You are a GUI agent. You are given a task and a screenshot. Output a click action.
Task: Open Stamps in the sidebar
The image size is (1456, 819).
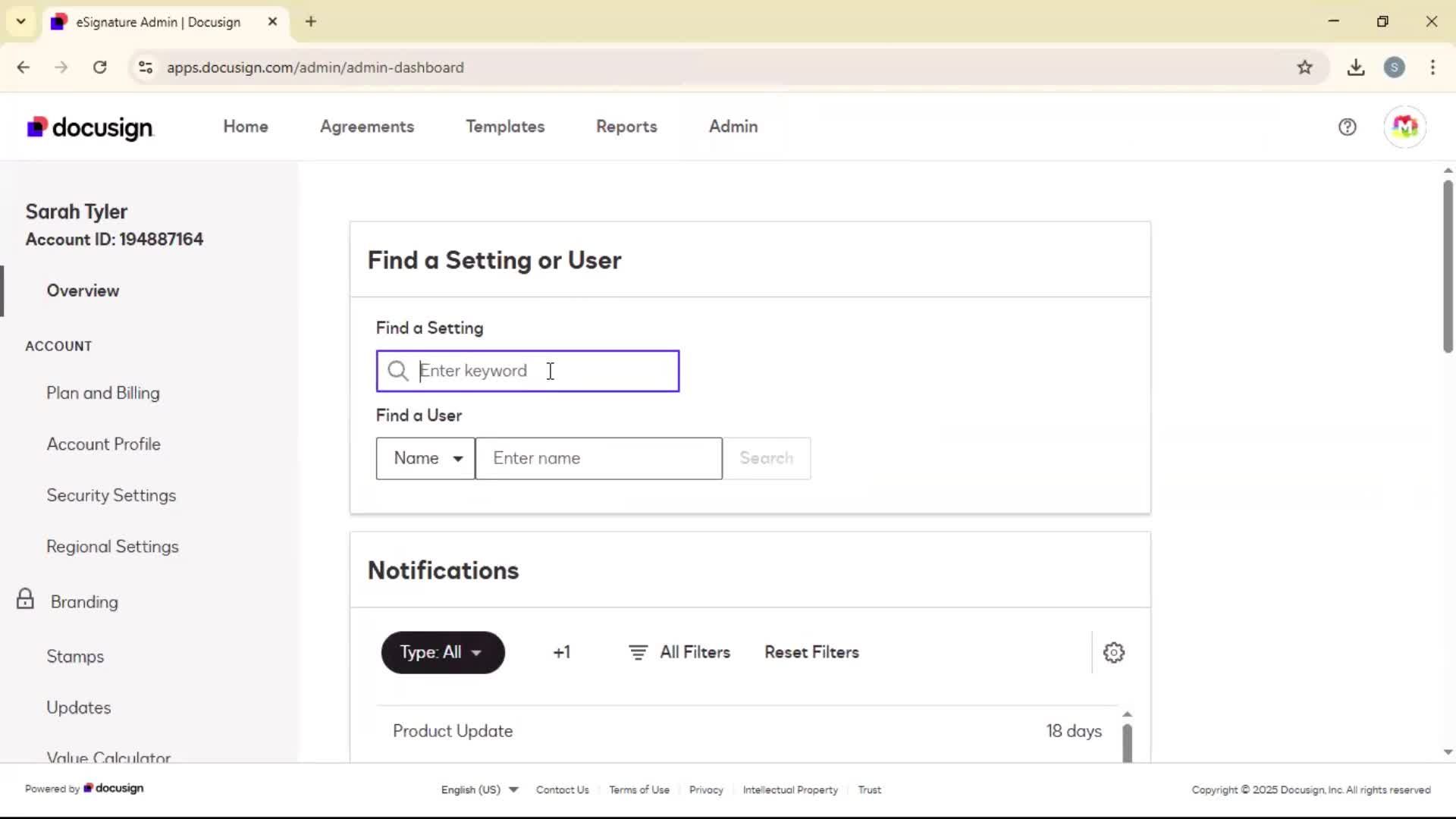tap(75, 657)
